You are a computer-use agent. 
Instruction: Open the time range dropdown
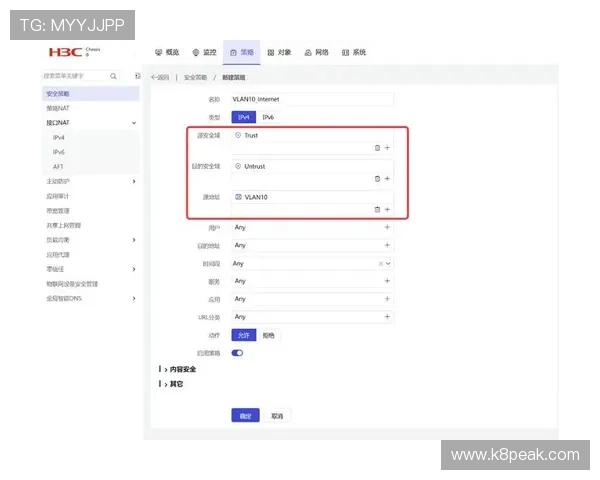point(388,264)
